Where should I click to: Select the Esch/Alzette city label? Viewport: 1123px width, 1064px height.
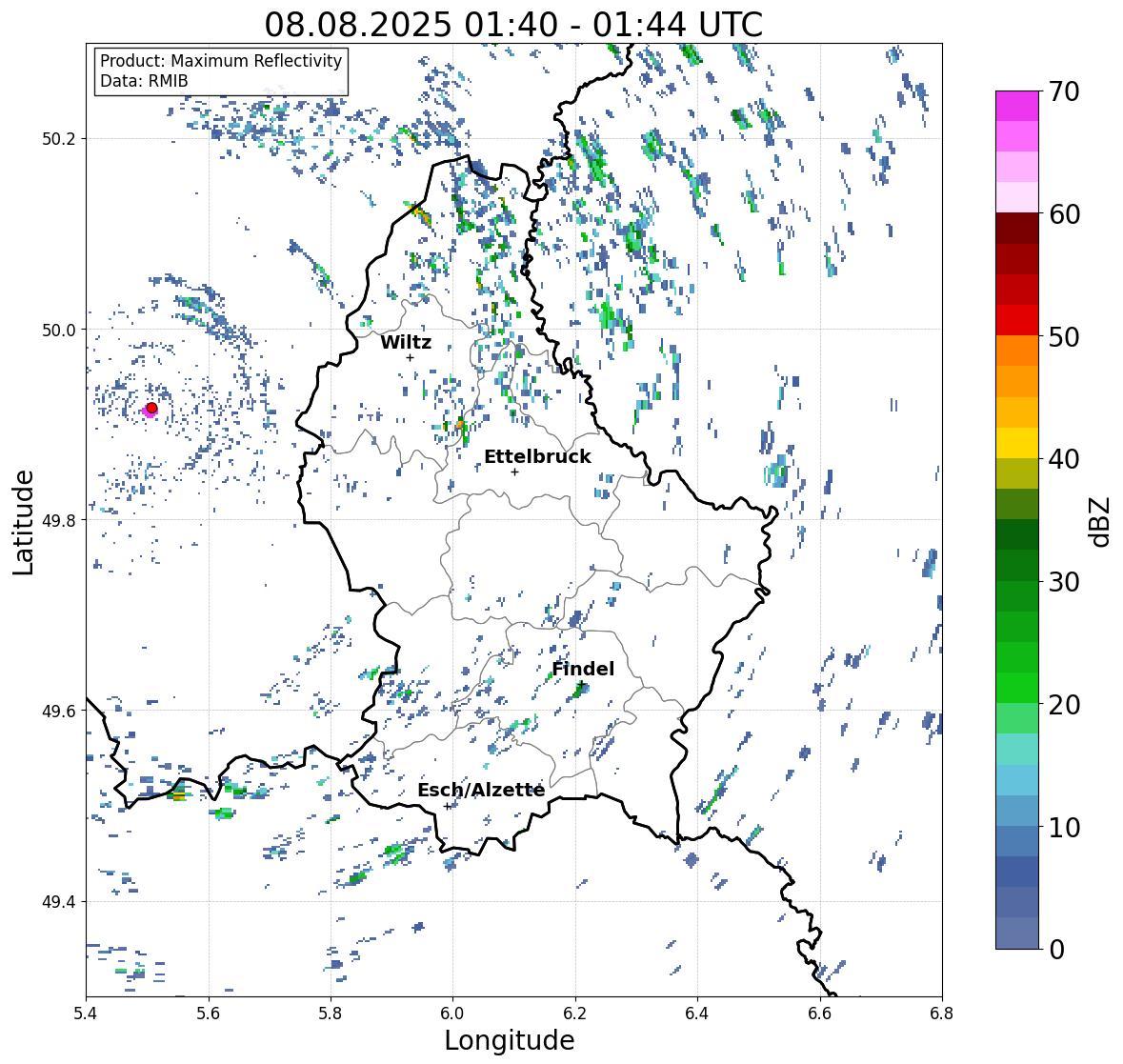click(x=481, y=791)
